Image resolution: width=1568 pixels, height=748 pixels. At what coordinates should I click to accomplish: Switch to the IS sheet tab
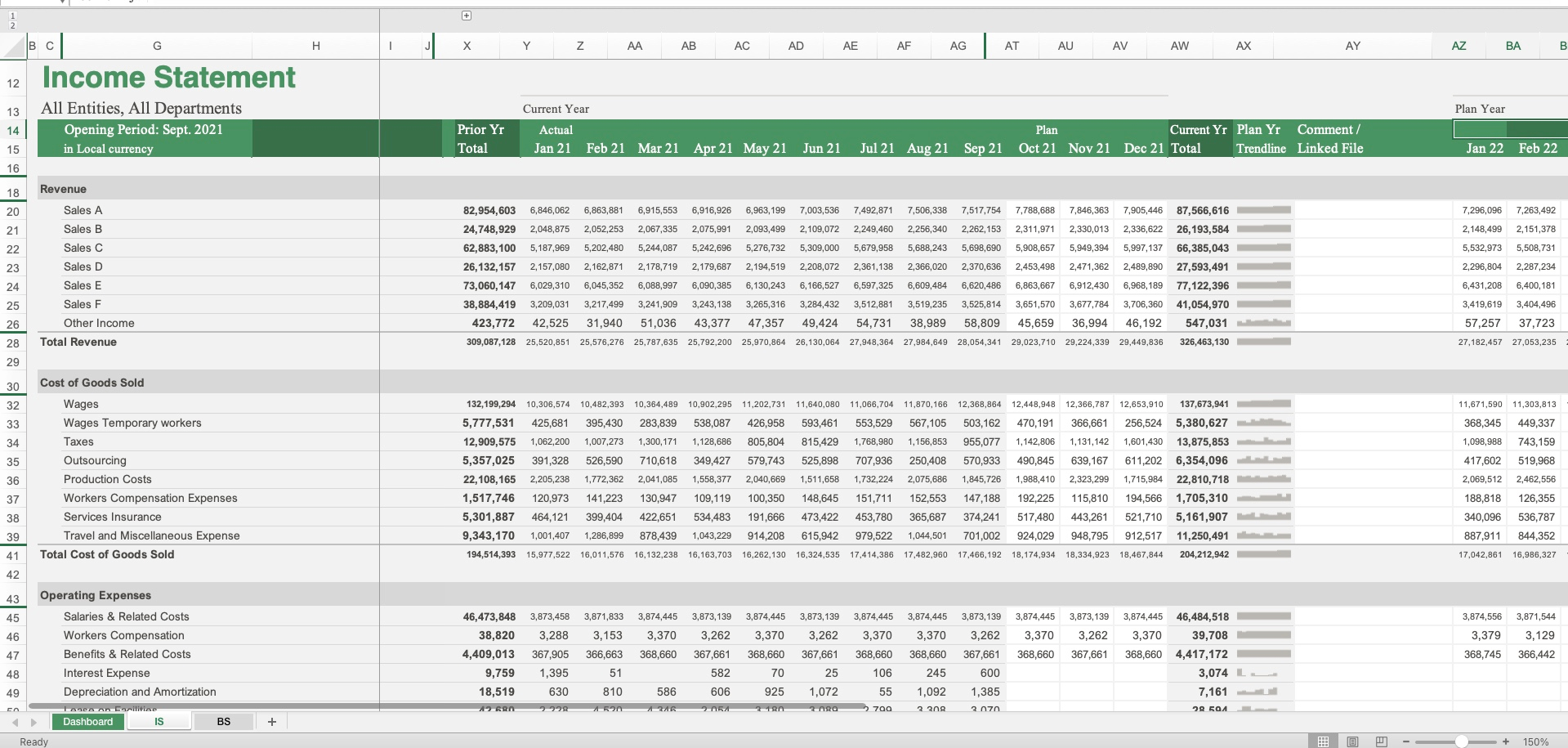(x=159, y=722)
